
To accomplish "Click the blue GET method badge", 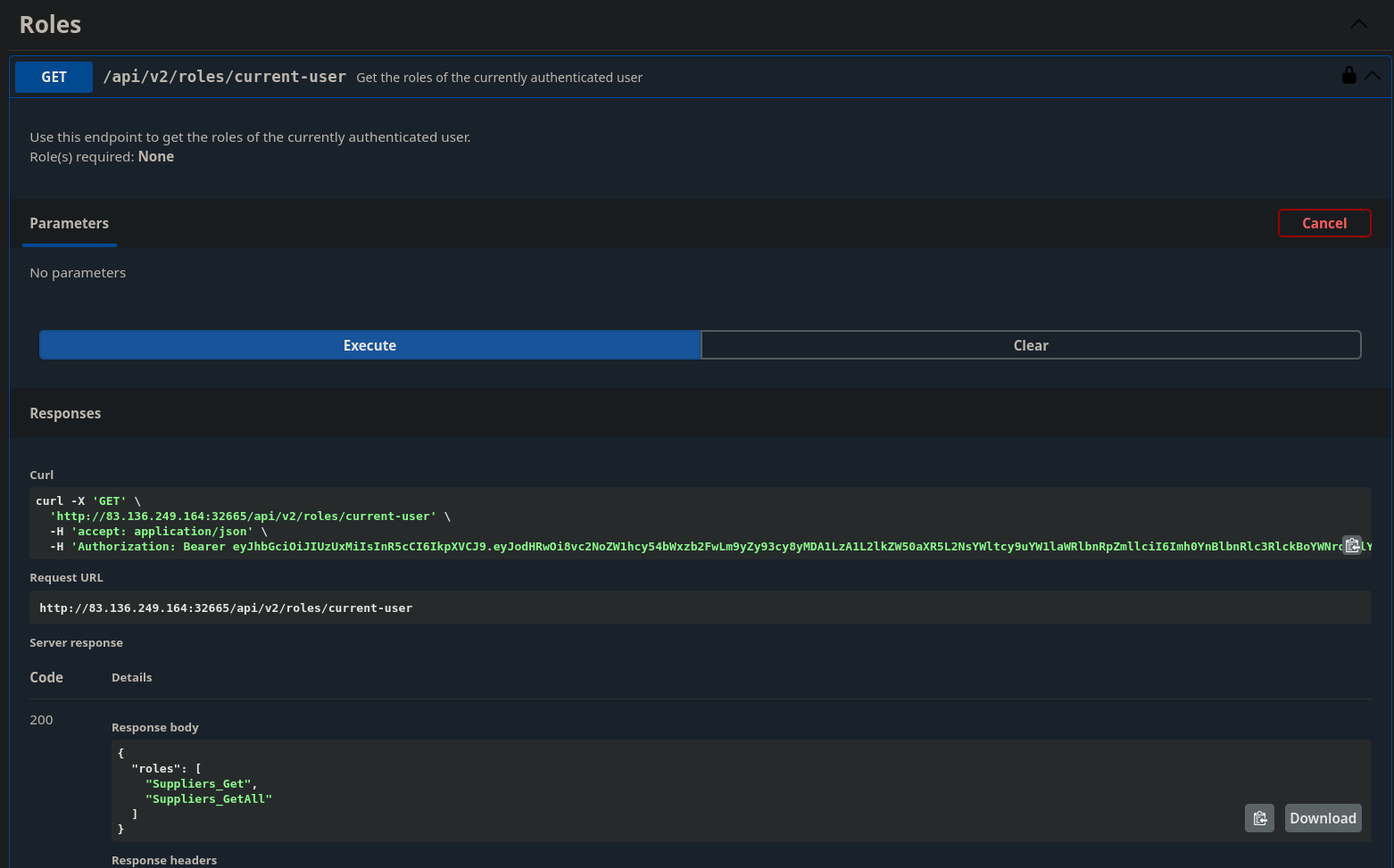I will click(54, 77).
